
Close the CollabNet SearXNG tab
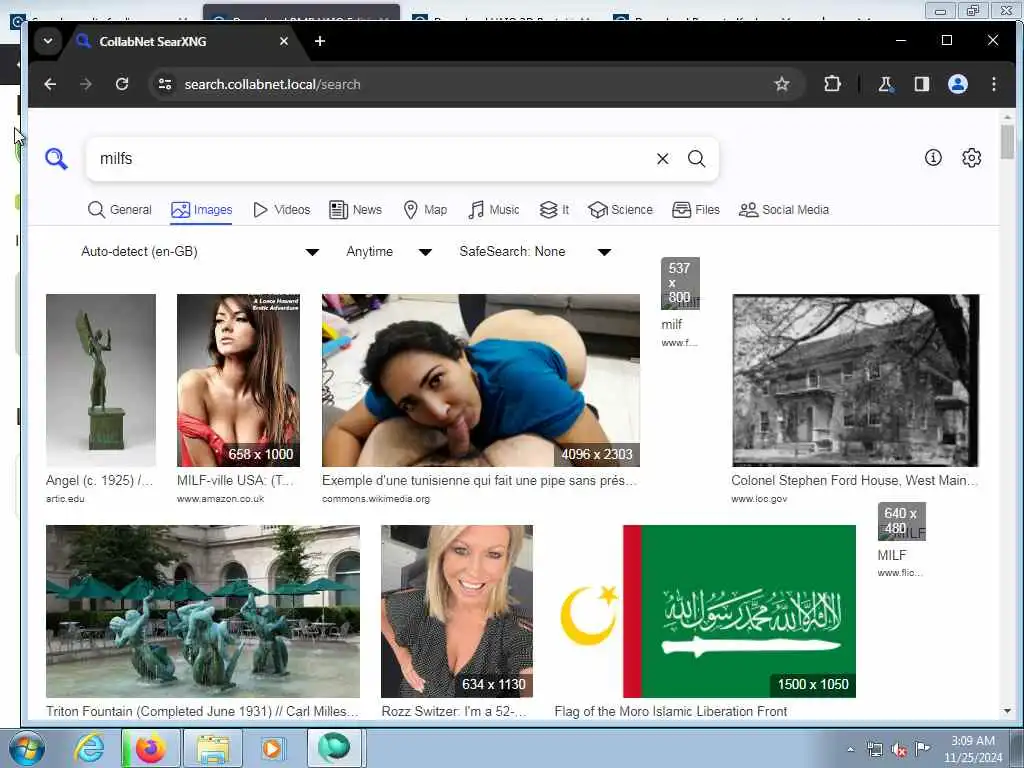[283, 41]
